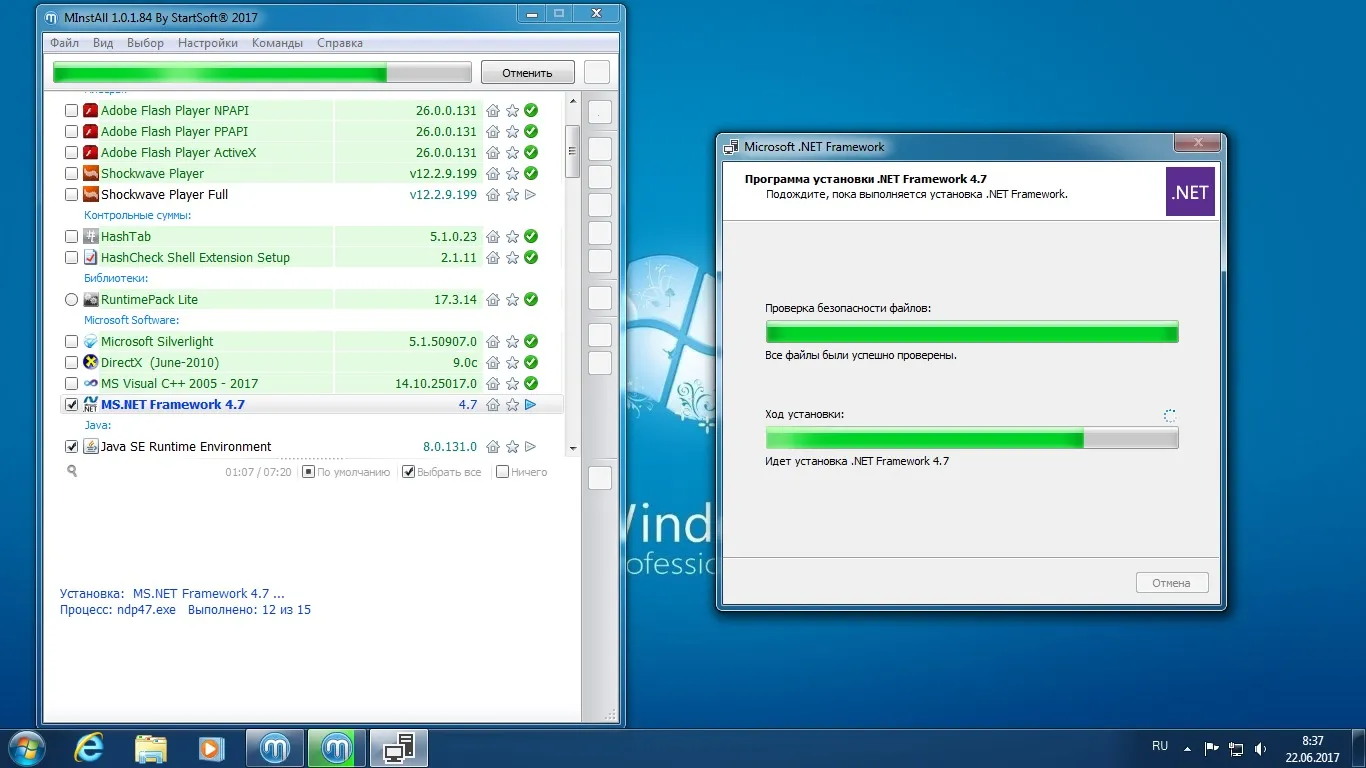Viewport: 1366px width, 768px height.
Task: Click the star icon for Adobe Flash Player NPAPI
Action: (512, 111)
